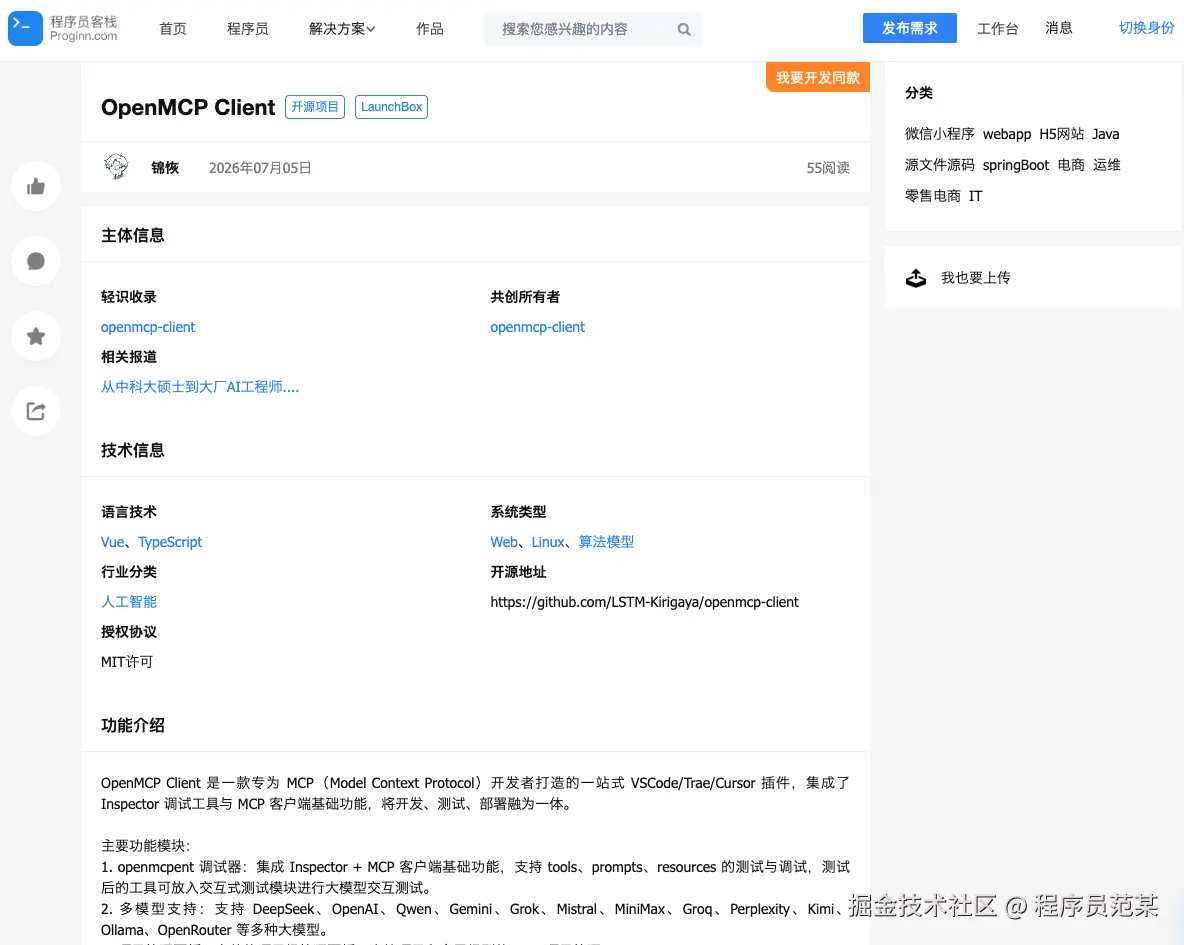This screenshot has width=1184, height=945.
Task: Click the 切换身份 link
Action: [x=1146, y=28]
